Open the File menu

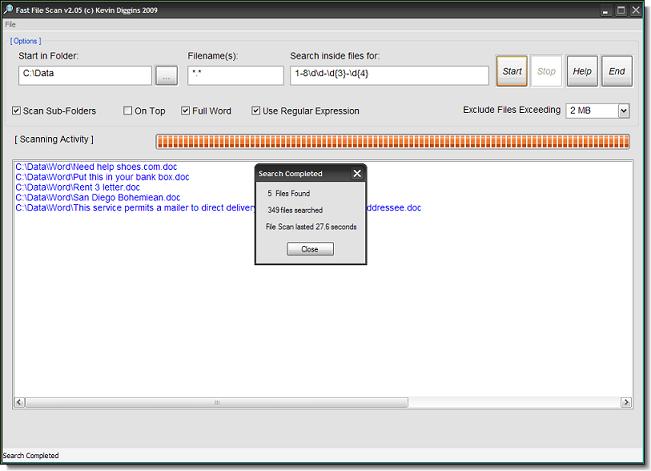click(10, 24)
